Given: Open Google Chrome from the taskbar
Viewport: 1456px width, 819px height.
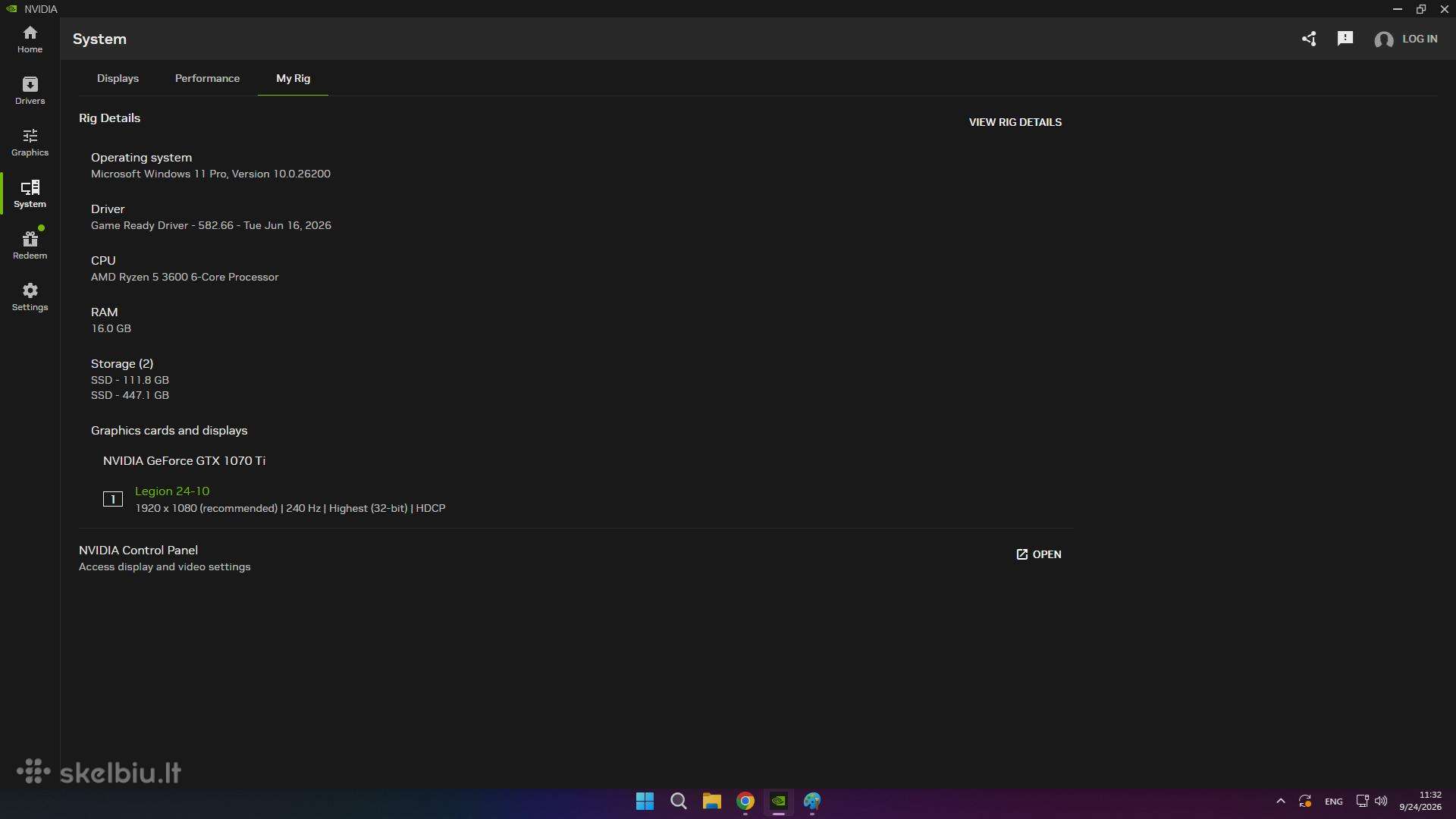Looking at the screenshot, I should click(x=745, y=802).
